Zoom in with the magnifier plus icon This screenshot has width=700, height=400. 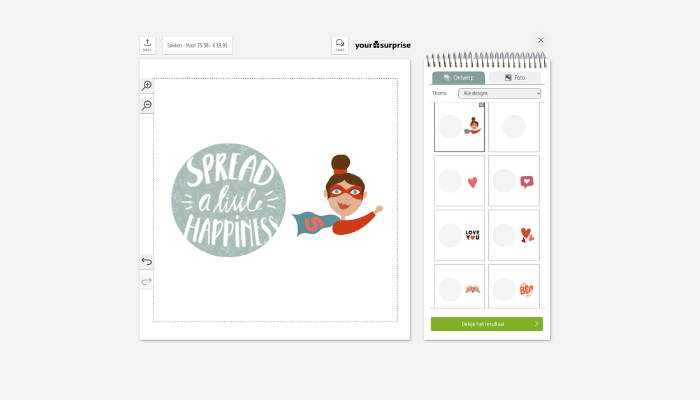(x=147, y=85)
